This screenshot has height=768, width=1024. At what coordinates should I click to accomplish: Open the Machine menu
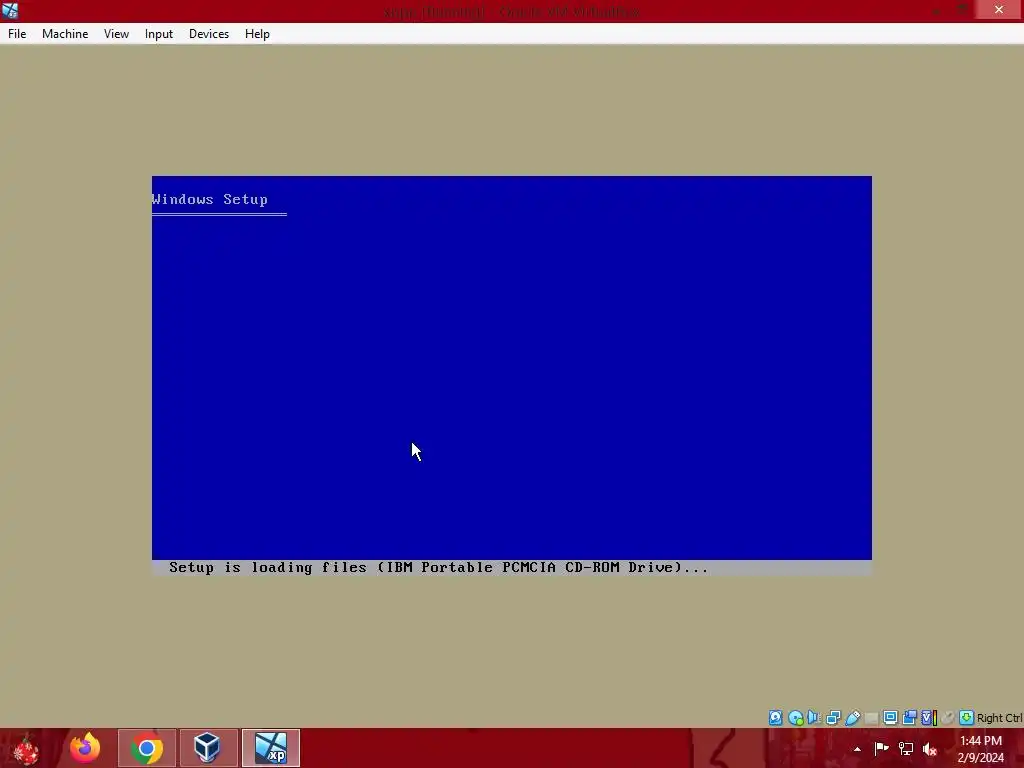point(65,34)
